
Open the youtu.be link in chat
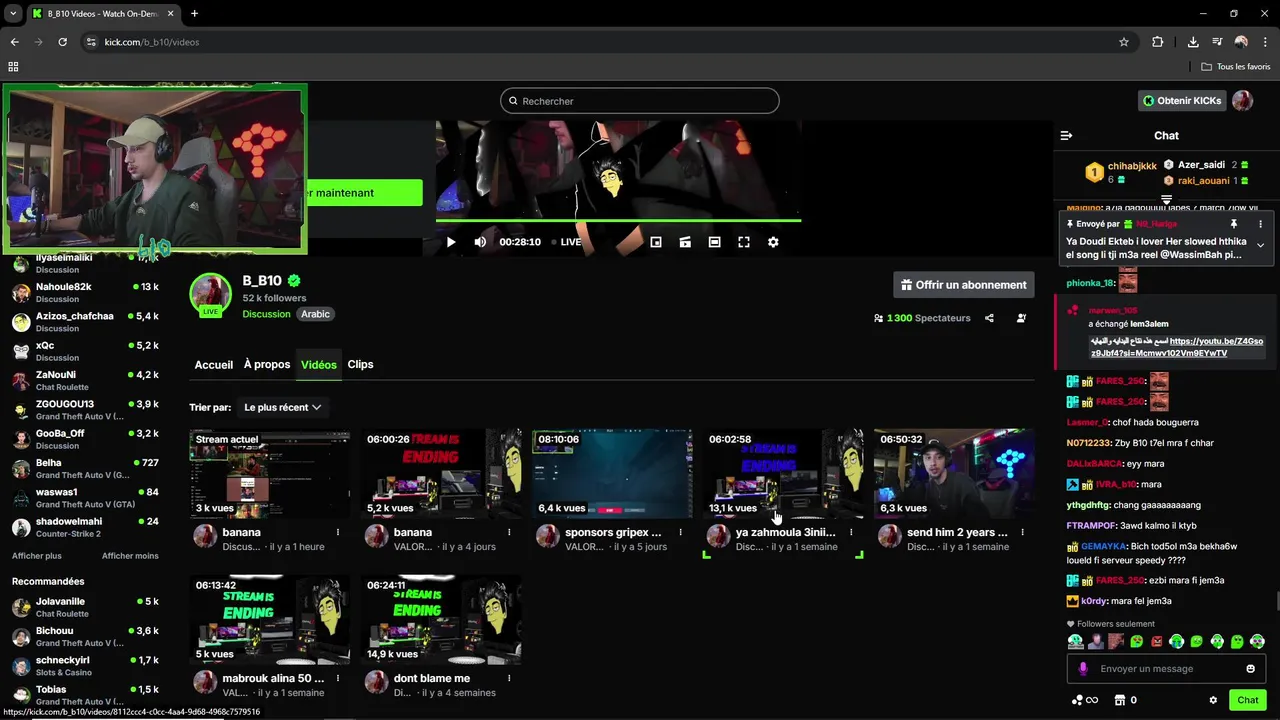[x=1176, y=347]
